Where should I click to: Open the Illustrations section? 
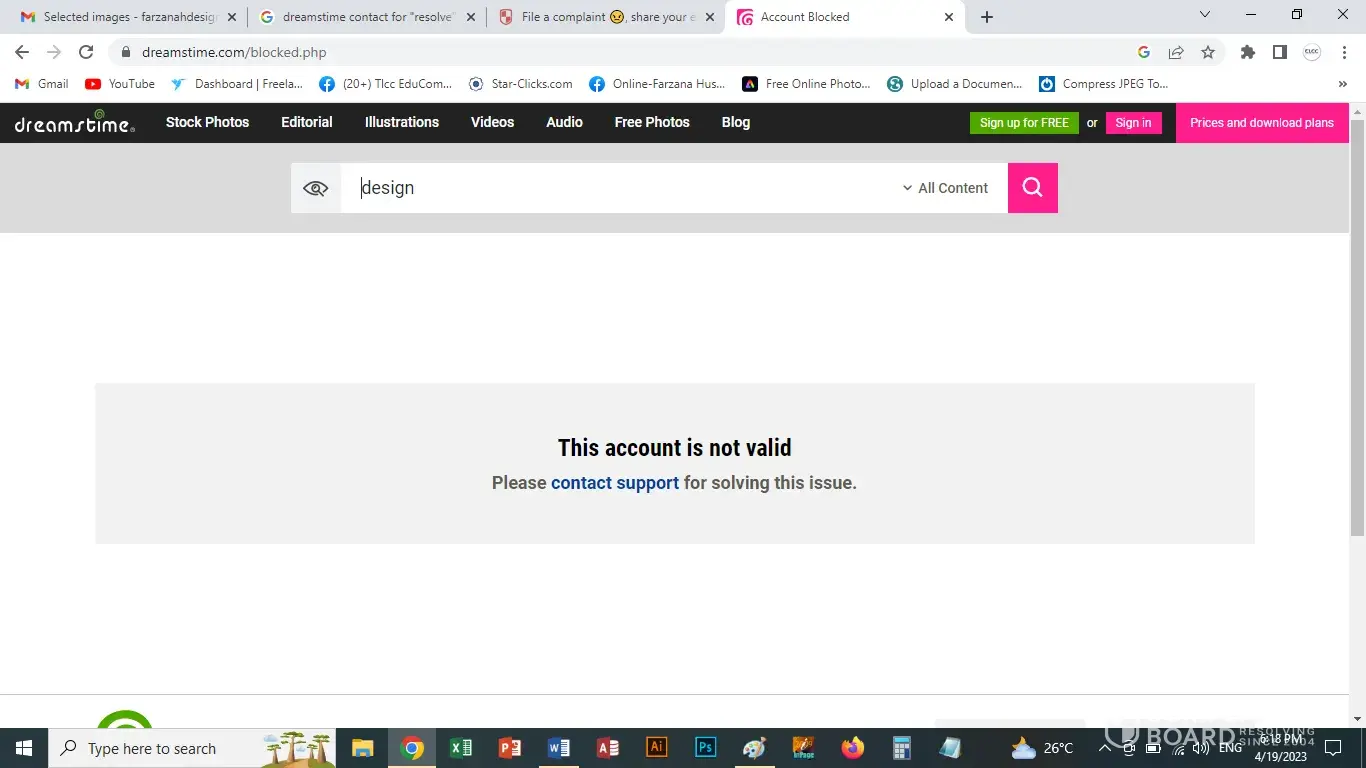coord(402,122)
